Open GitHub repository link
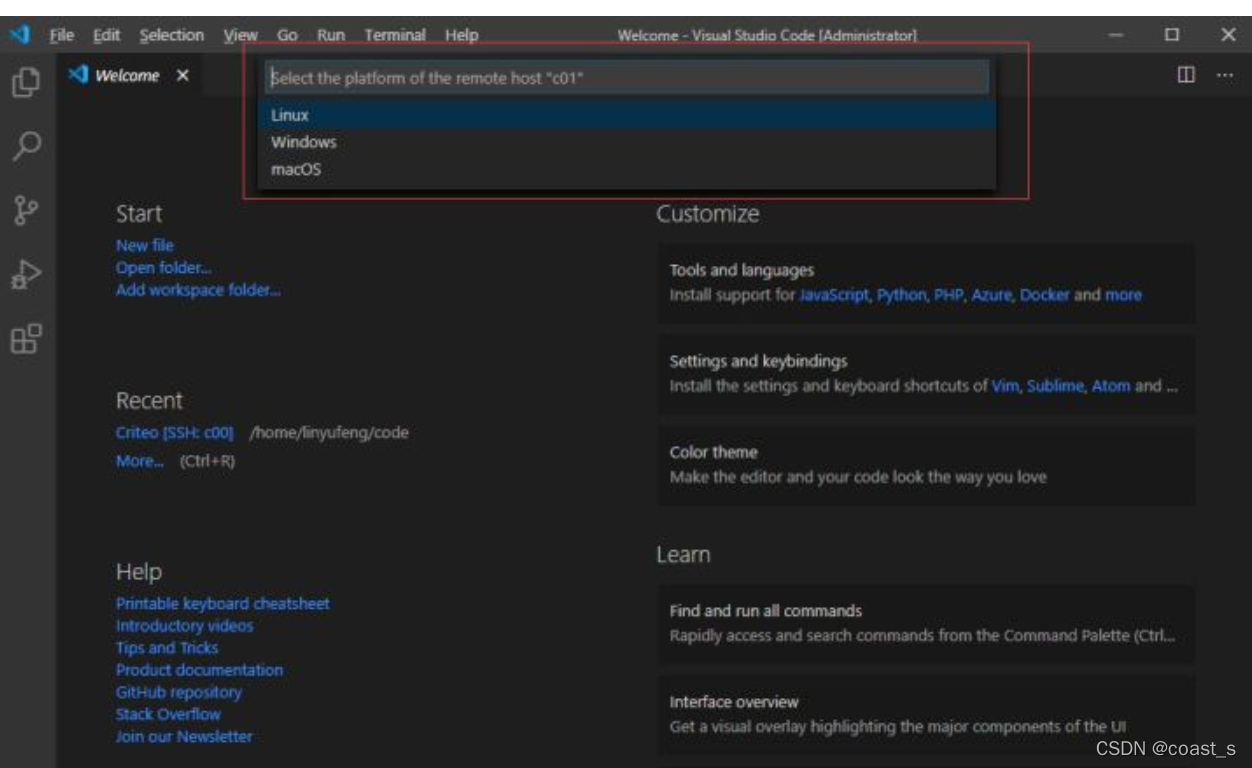The image size is (1252, 768). [x=179, y=692]
